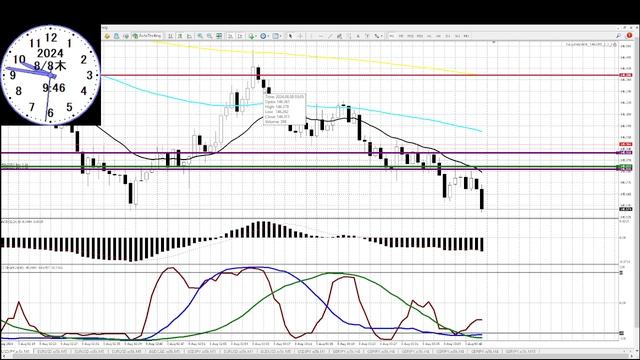
Task: Select the Trendline drawing tool
Action: point(330,36)
